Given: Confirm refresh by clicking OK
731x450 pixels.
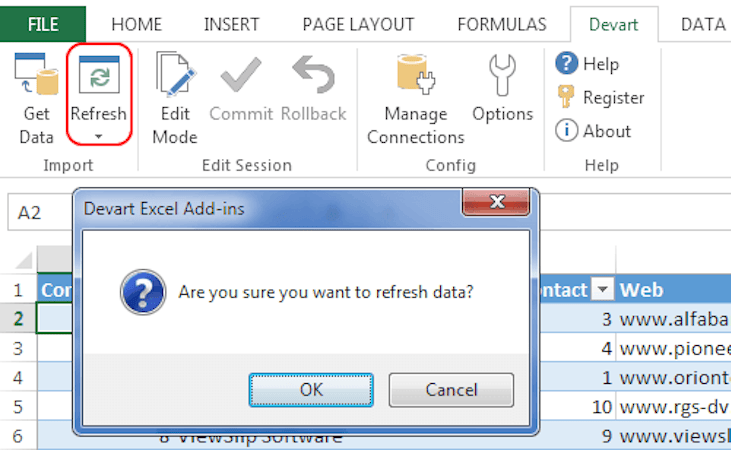Looking at the screenshot, I should [311, 389].
